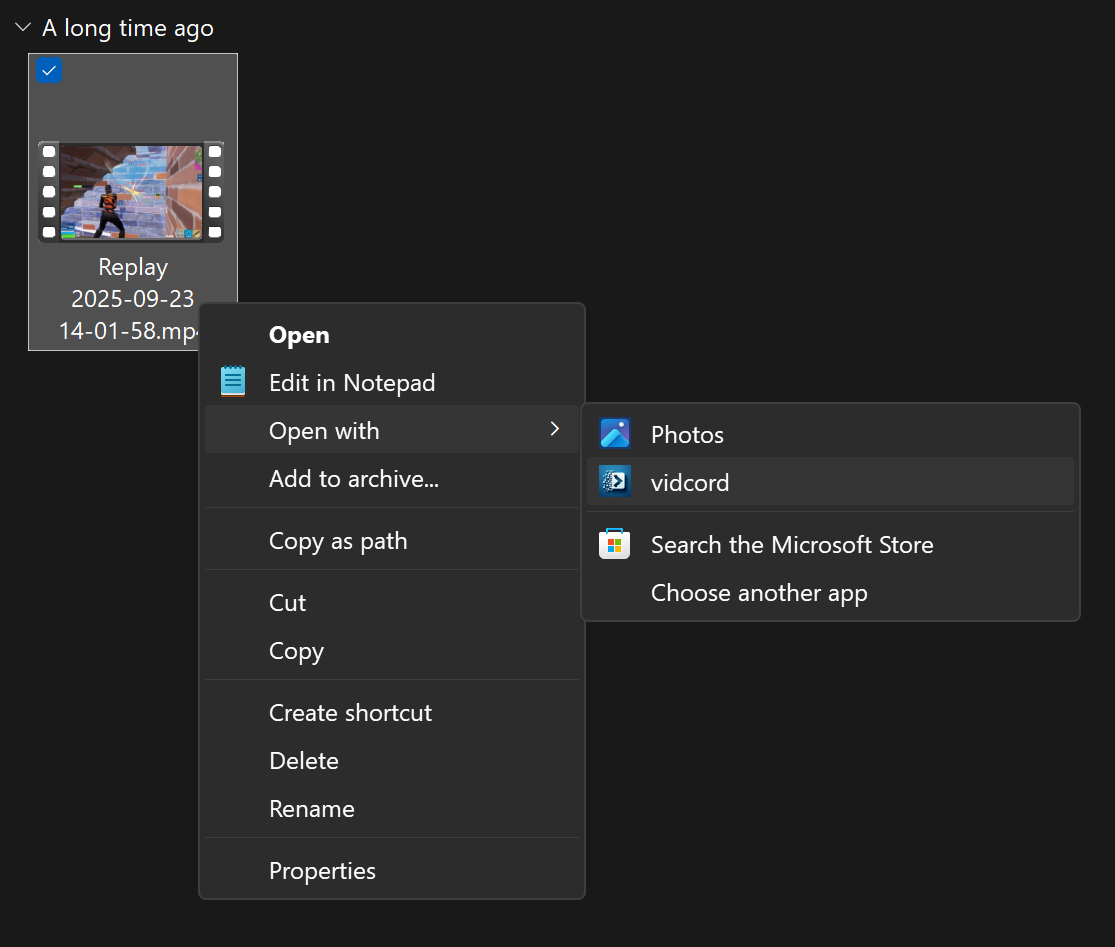The height and width of the screenshot is (947, 1115).
Task: Select Choose another app
Action: [x=831, y=592]
